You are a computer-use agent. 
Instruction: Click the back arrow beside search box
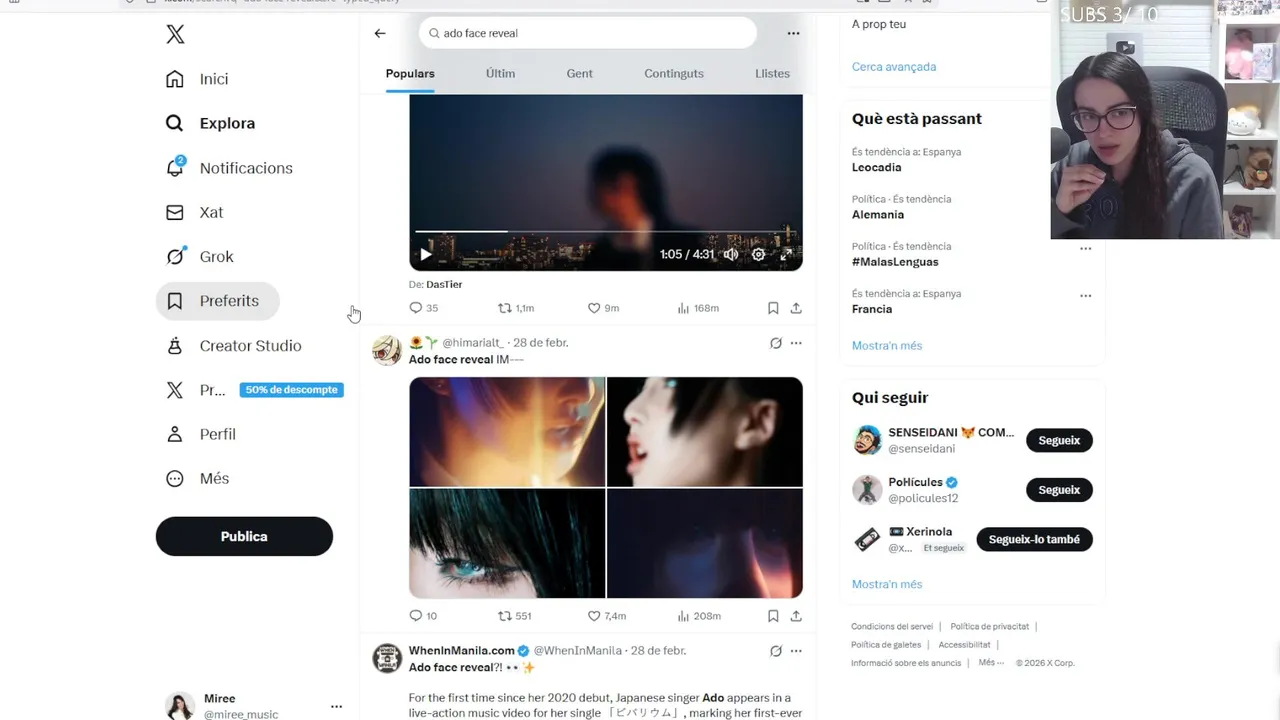[380, 33]
